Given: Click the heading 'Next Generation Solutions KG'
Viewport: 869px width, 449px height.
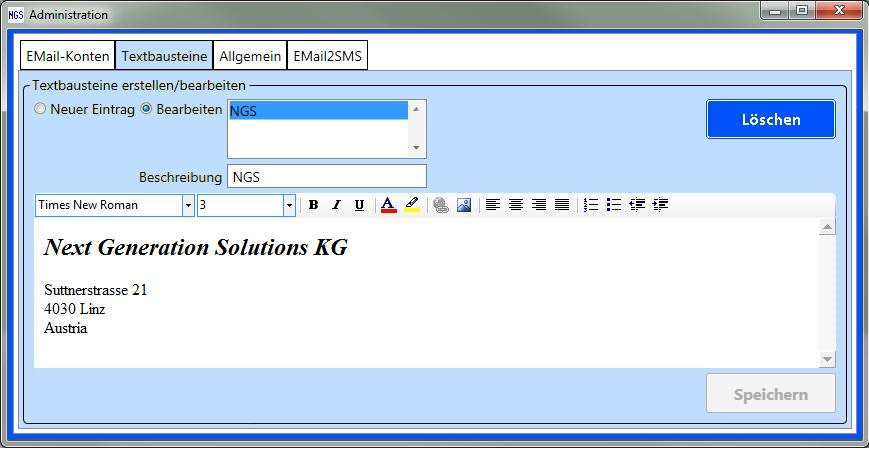Looking at the screenshot, I should pos(196,248).
